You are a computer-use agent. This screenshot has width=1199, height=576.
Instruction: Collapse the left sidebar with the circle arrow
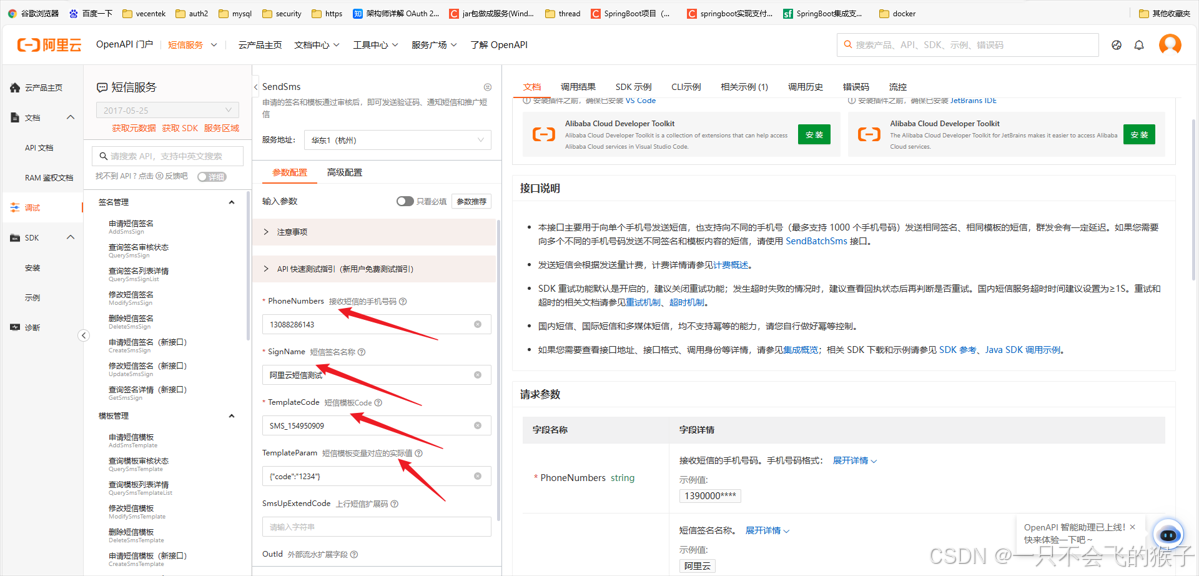click(84, 336)
